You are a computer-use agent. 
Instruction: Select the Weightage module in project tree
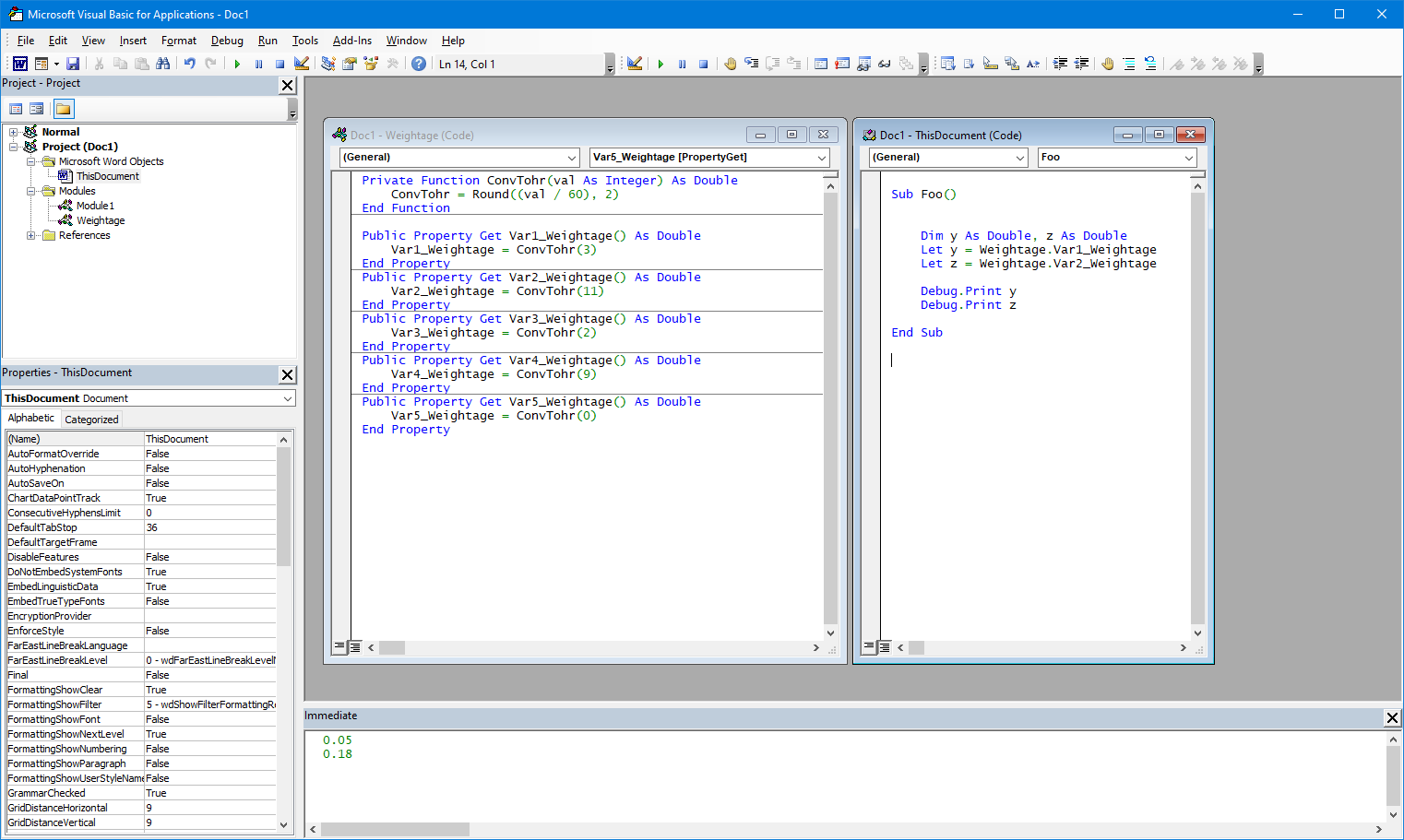[x=101, y=220]
